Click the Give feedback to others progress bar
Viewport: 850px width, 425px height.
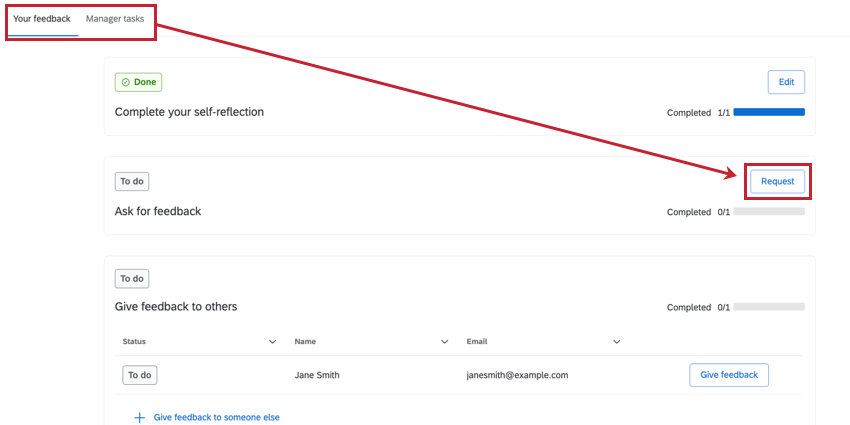coord(769,307)
